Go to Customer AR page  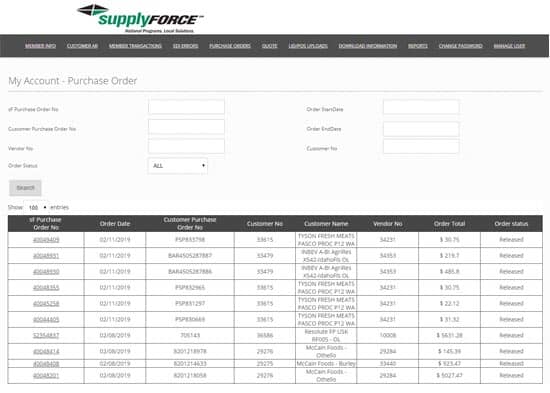point(82,46)
